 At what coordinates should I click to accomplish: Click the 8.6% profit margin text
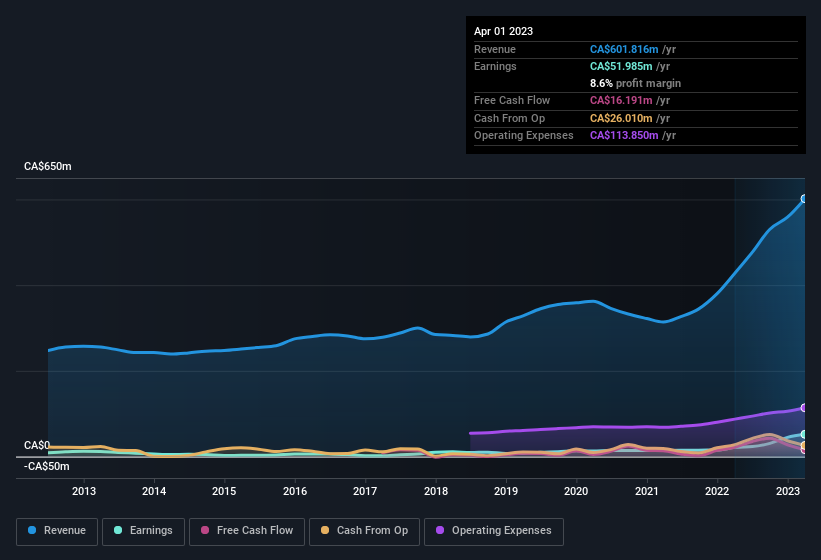(635, 83)
